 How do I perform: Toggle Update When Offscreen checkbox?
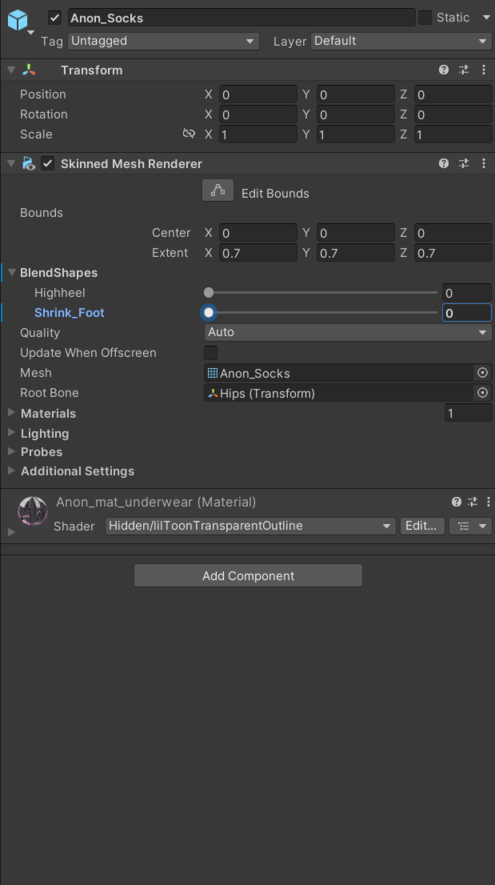coord(211,353)
